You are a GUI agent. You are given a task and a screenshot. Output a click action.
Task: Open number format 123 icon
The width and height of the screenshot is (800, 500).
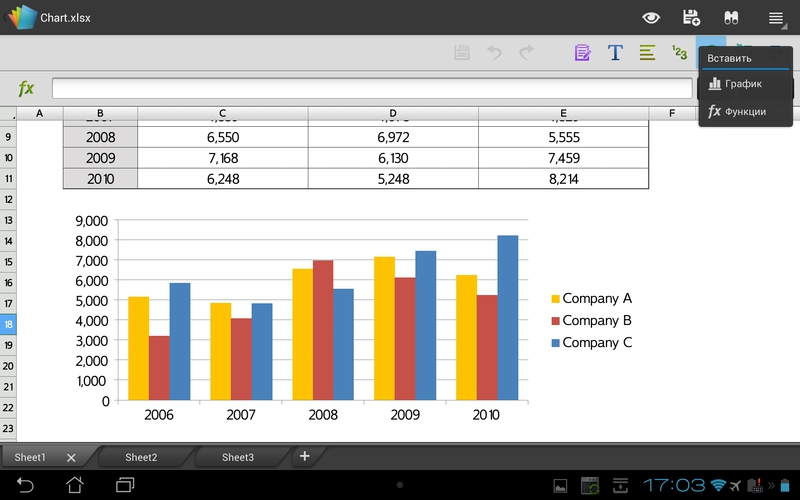pyautogui.click(x=680, y=52)
